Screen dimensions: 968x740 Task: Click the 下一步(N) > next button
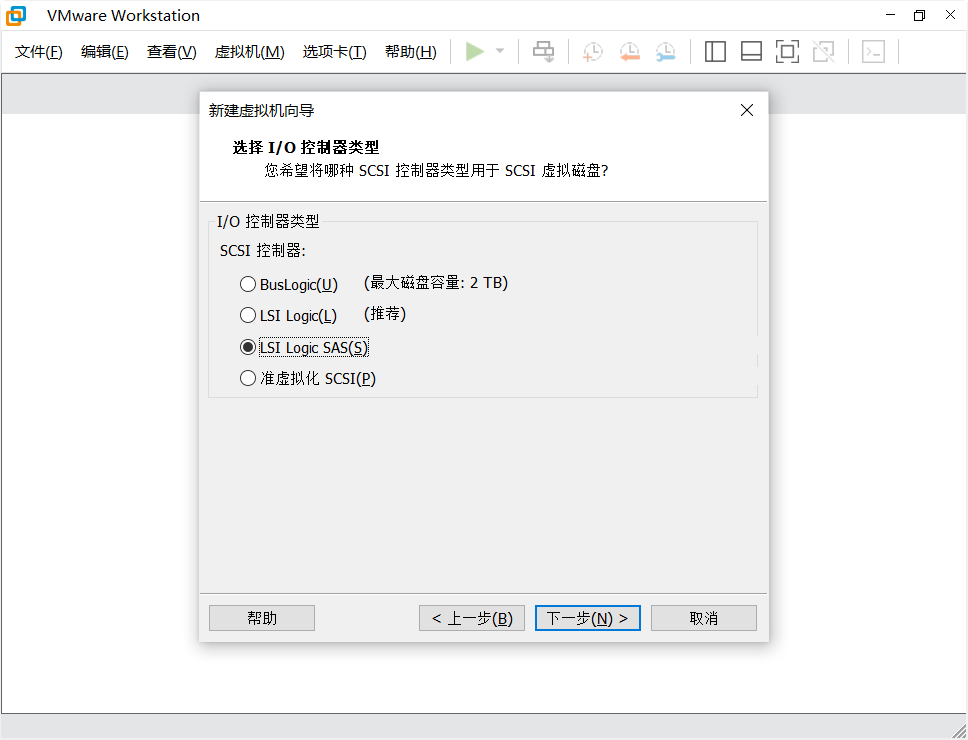[x=588, y=618]
